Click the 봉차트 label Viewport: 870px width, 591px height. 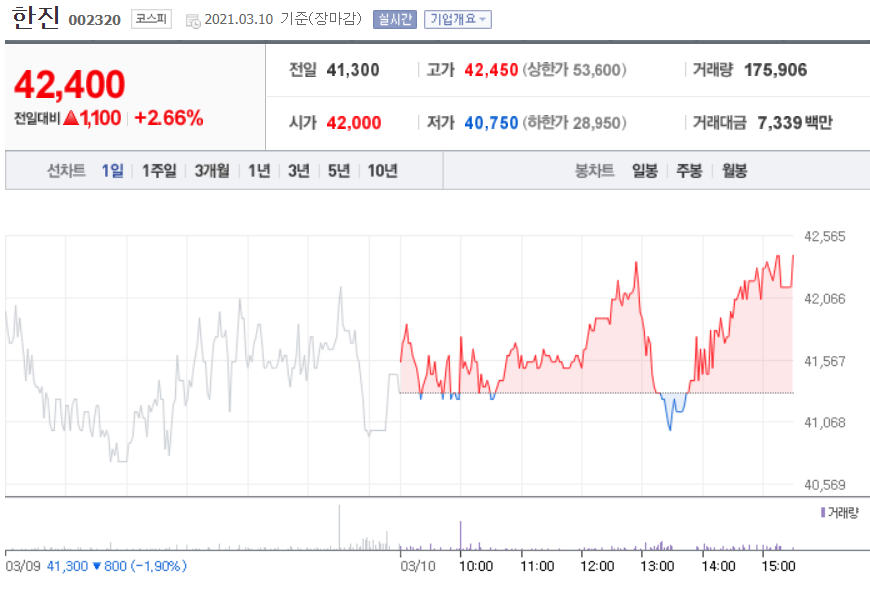(x=594, y=170)
